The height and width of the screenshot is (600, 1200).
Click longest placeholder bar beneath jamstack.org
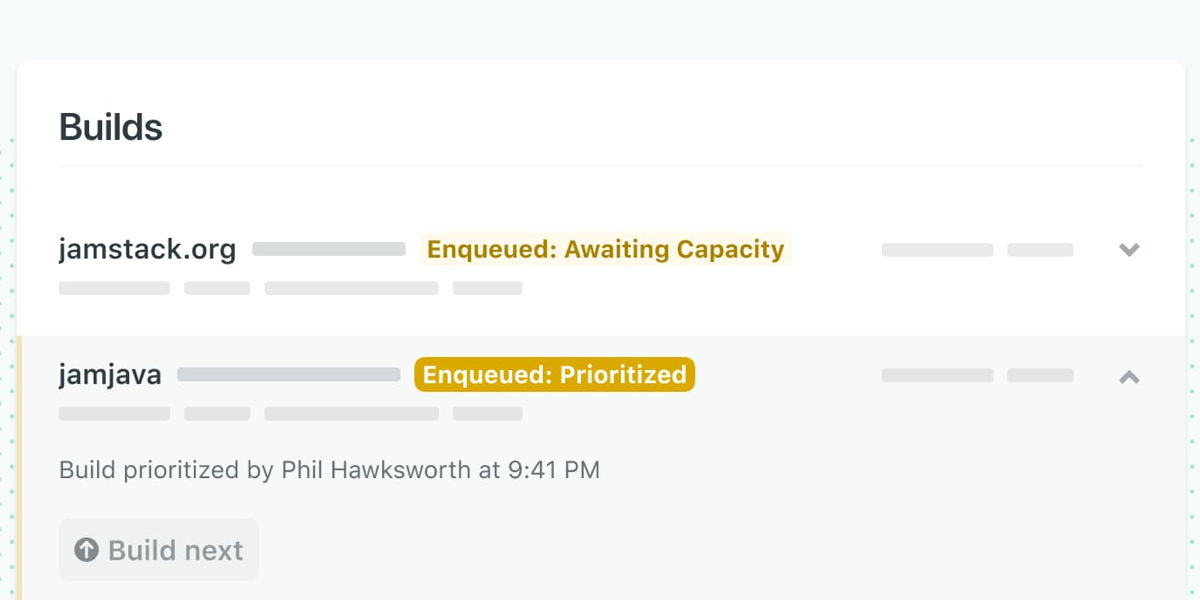351,288
